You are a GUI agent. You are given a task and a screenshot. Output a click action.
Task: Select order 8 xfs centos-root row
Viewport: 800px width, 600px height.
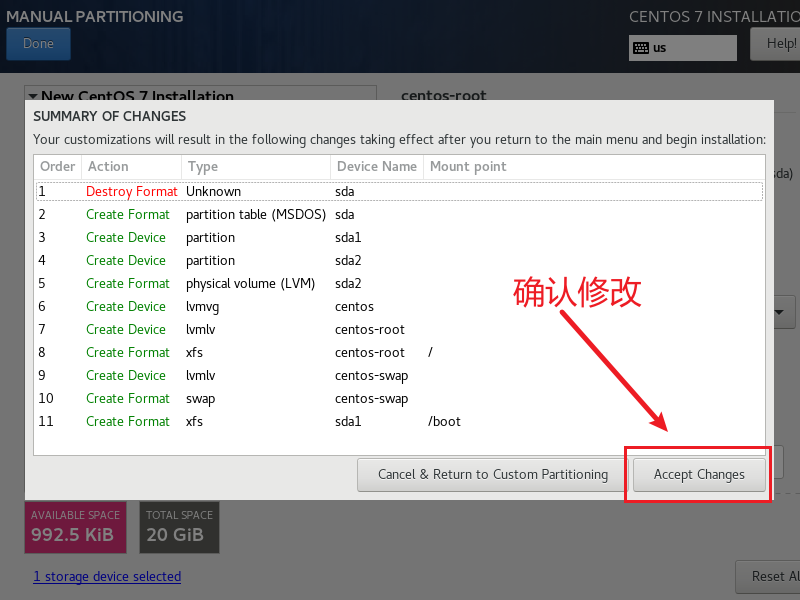point(399,352)
